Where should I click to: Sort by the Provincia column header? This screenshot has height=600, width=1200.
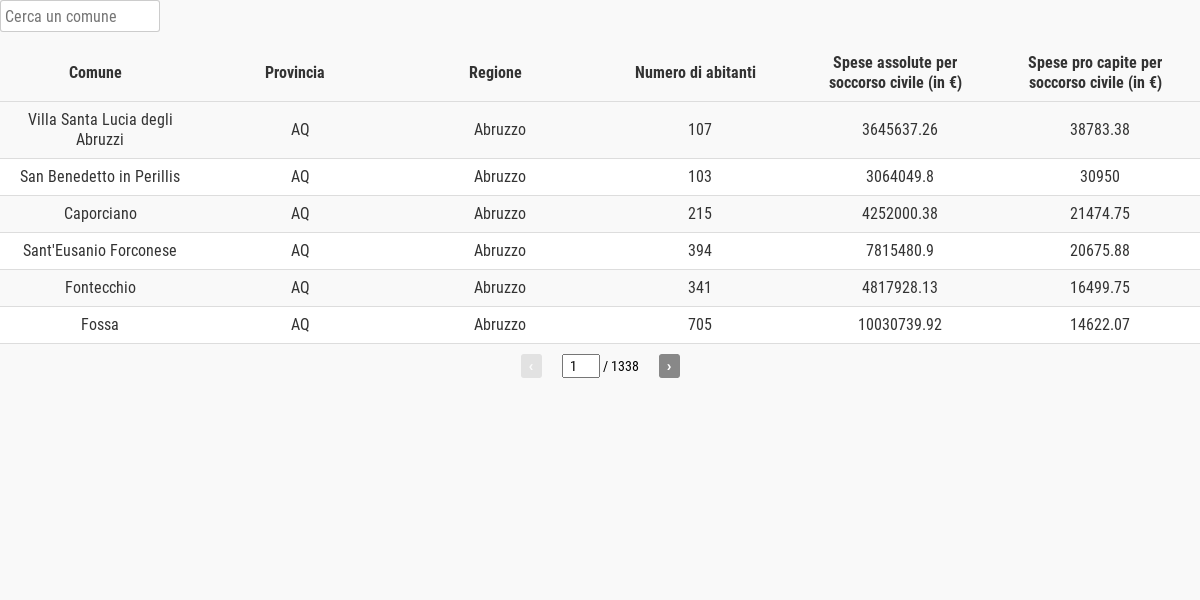pyautogui.click(x=295, y=72)
